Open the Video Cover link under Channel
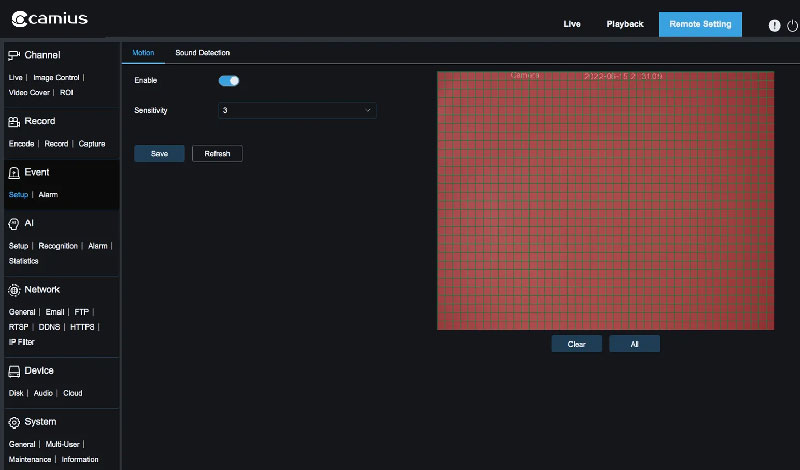The image size is (800, 470). (x=29, y=92)
